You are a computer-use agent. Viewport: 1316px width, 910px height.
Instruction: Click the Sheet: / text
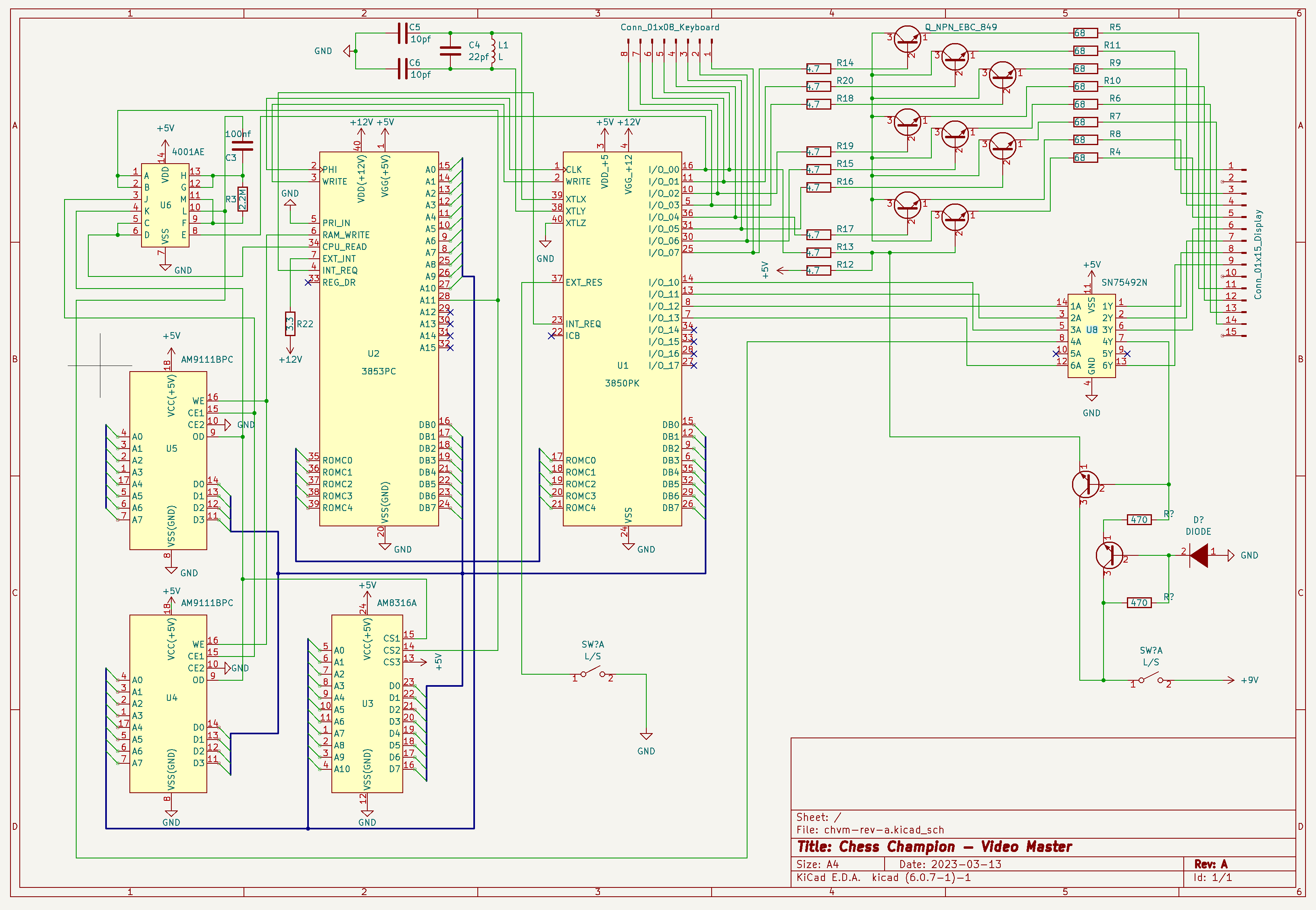(818, 817)
